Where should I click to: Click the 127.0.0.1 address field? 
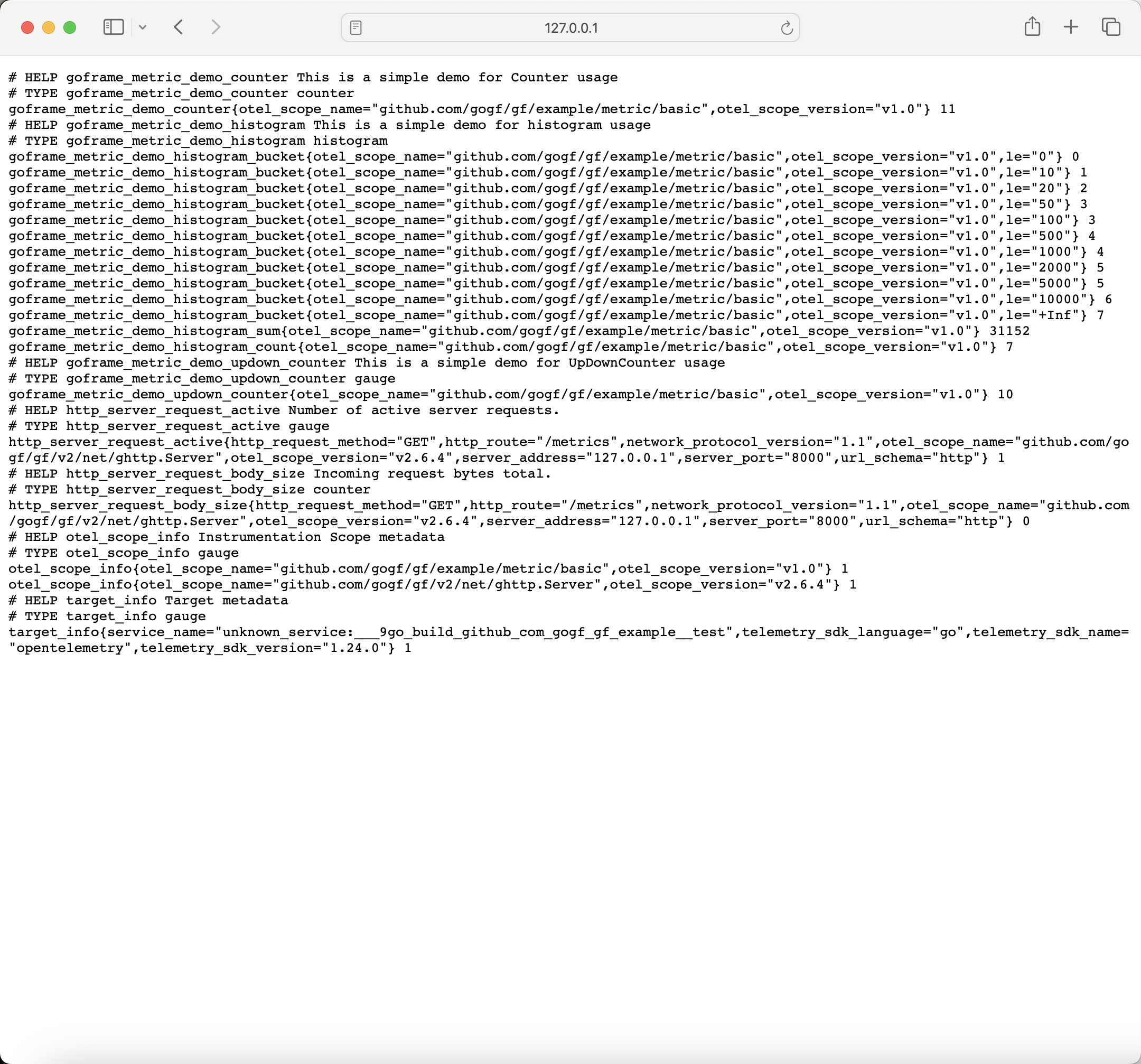point(570,27)
